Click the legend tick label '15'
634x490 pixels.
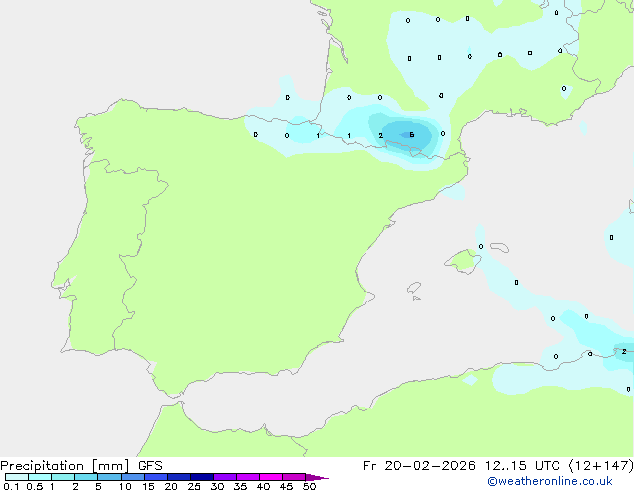[x=148, y=486]
